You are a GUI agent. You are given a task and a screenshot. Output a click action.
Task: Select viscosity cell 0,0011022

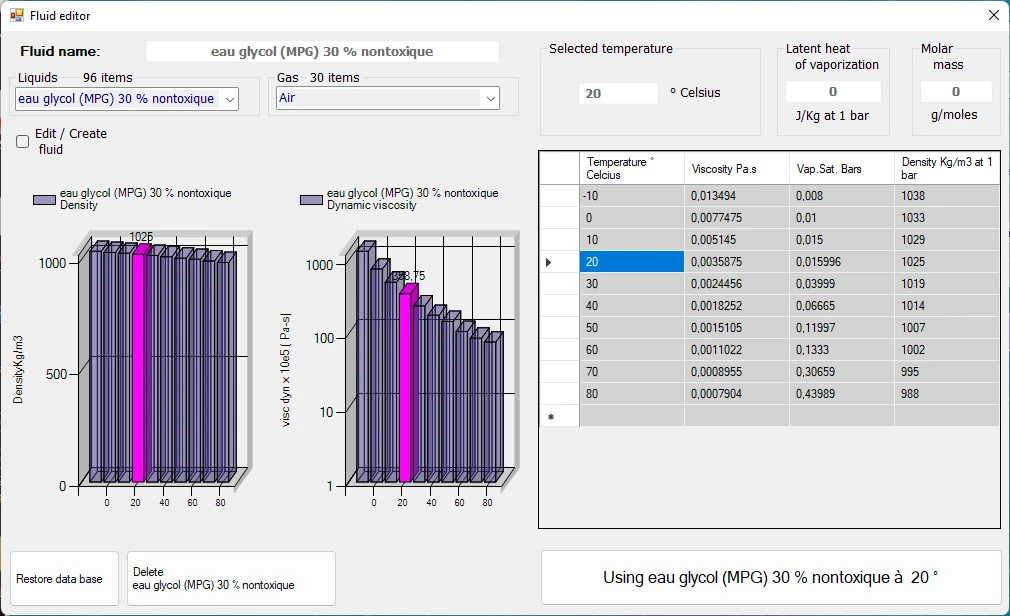tap(737, 350)
